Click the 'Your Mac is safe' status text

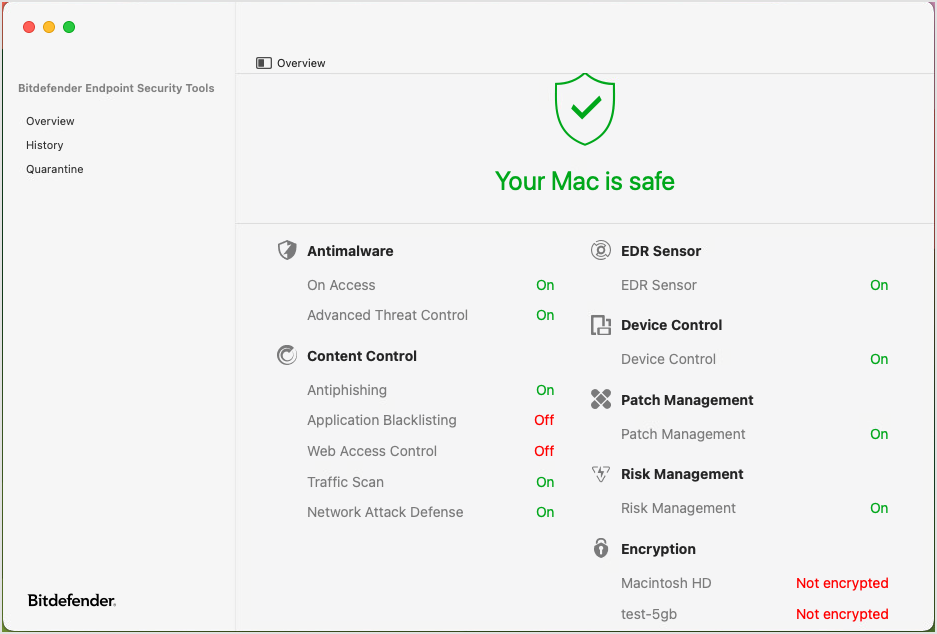pyautogui.click(x=584, y=181)
